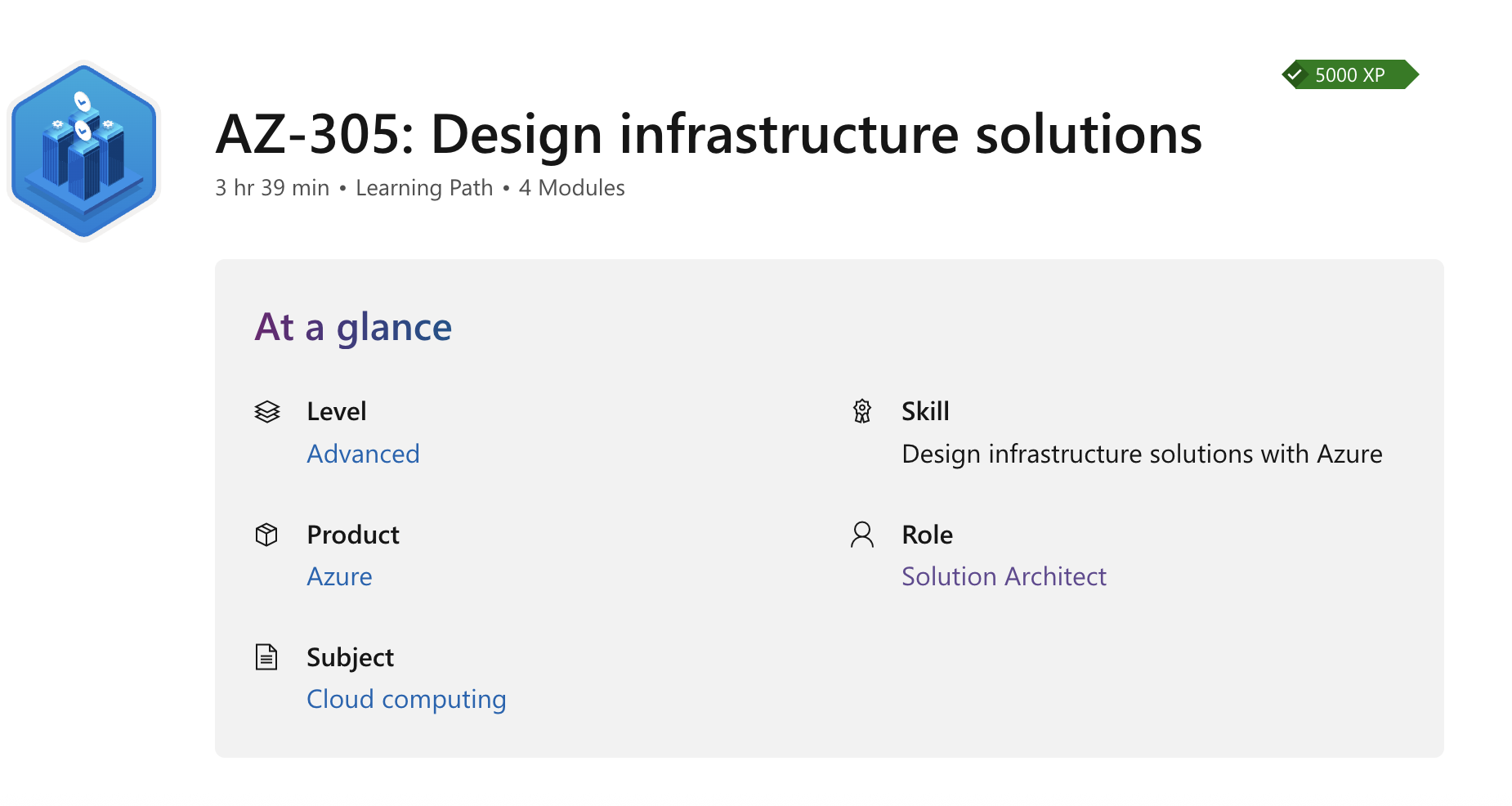The image size is (1512, 806).
Task: Click the AZ-305 Design infrastructure solutions title
Action: [x=709, y=134]
